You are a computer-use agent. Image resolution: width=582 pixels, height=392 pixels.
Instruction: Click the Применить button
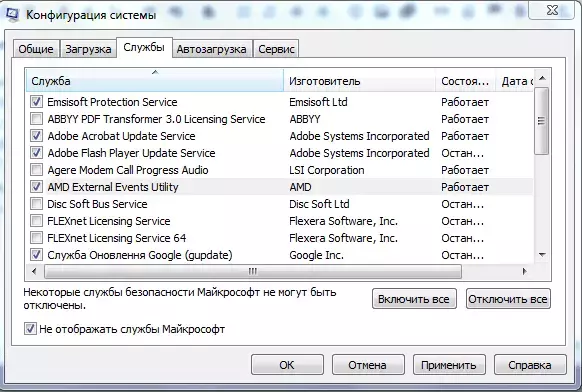[x=449, y=365]
